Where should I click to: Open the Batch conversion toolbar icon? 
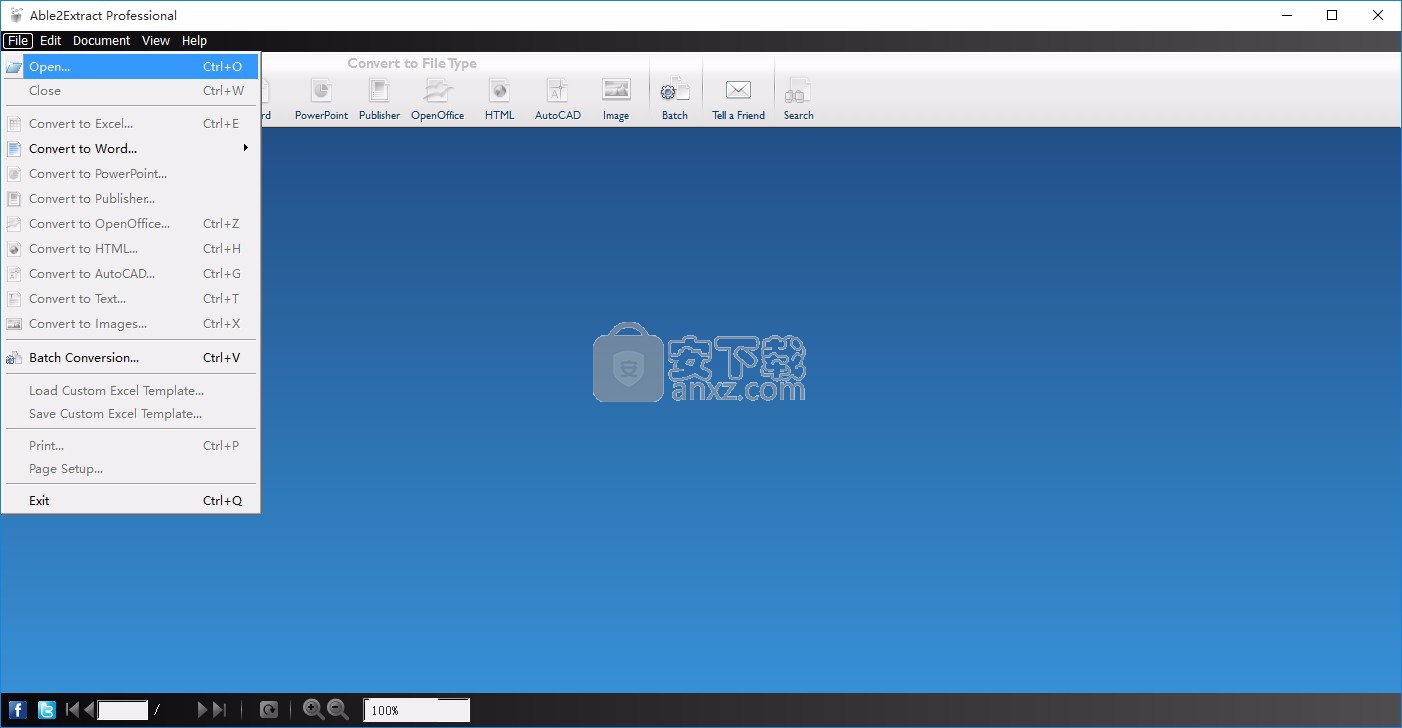[675, 91]
